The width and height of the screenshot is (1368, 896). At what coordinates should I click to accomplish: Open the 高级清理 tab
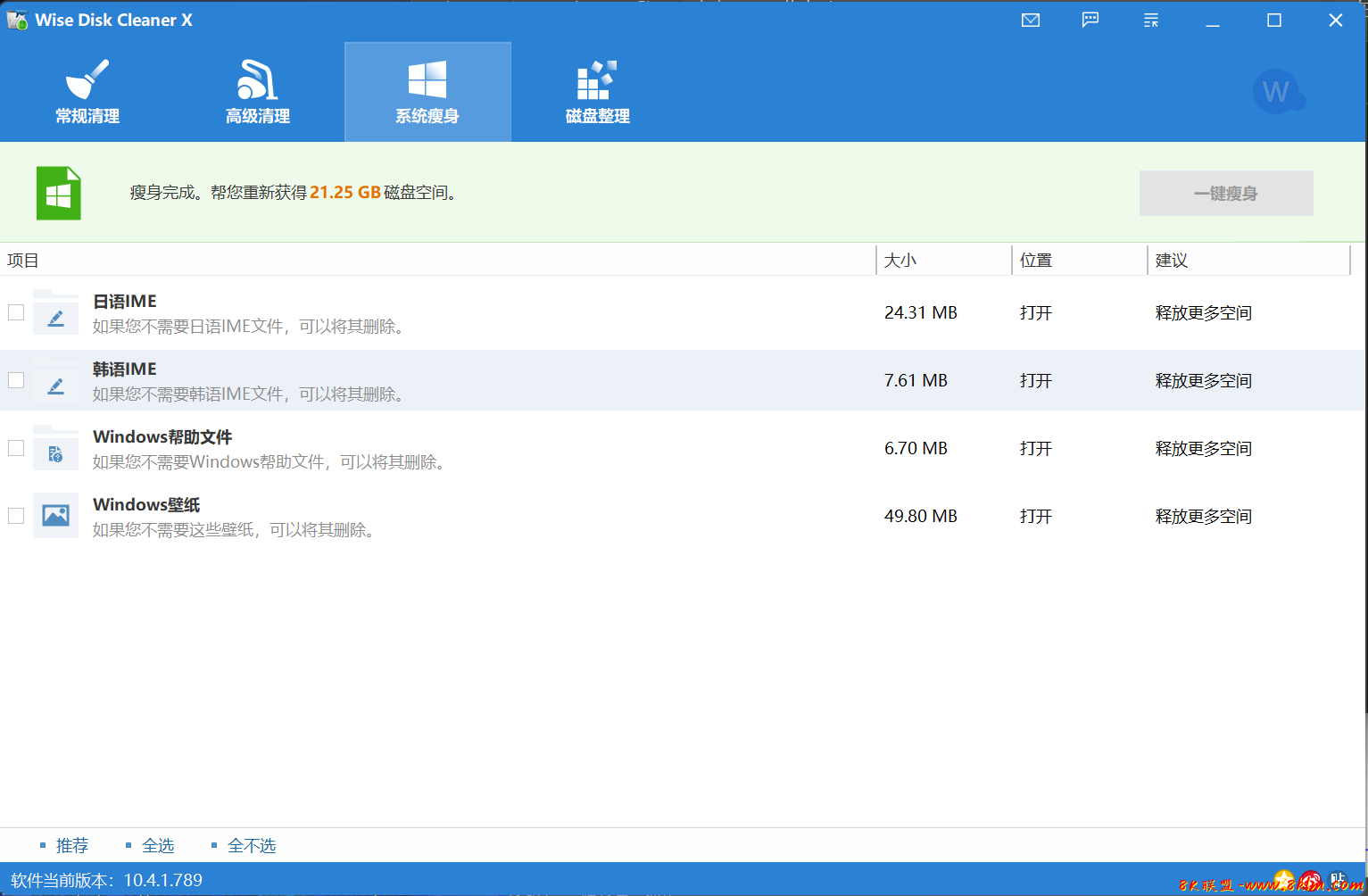pyautogui.click(x=258, y=93)
